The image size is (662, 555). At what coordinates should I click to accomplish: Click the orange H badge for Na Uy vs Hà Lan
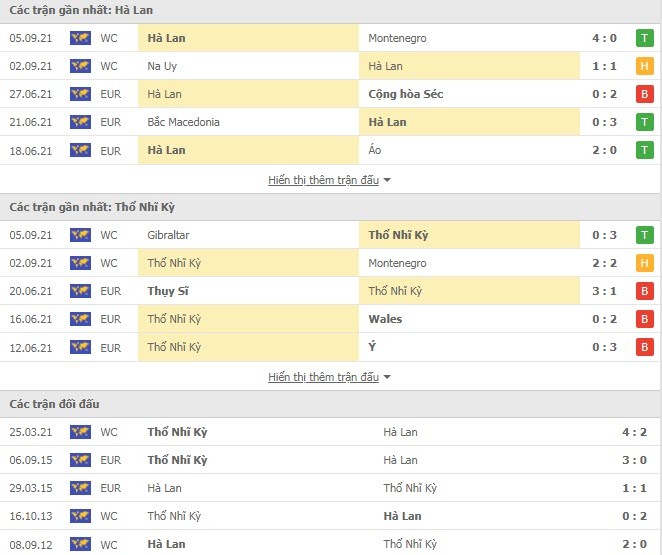[644, 66]
